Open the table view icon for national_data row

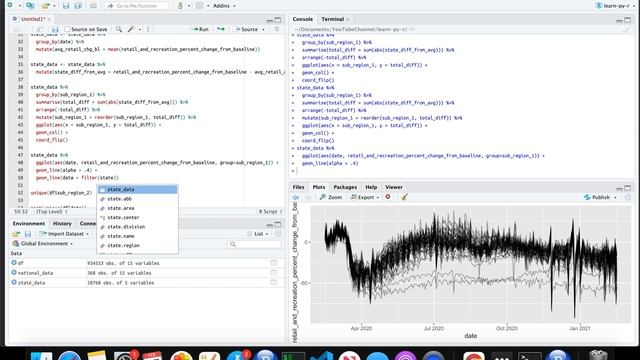(273, 272)
